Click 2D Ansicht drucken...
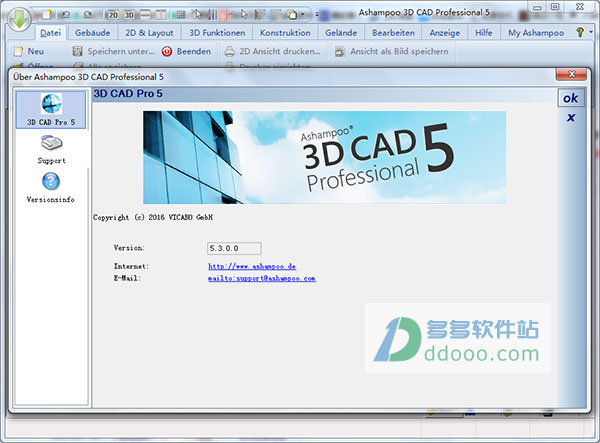 tap(272, 51)
